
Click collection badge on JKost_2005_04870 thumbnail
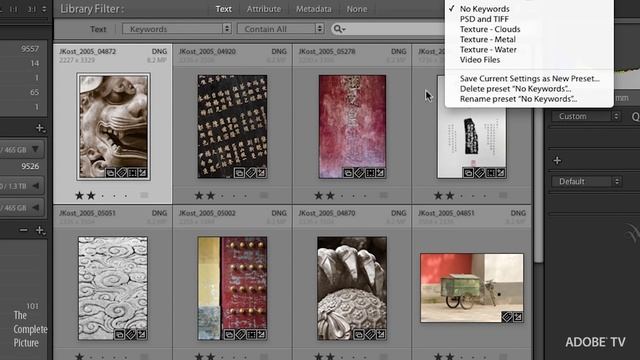[358, 335]
